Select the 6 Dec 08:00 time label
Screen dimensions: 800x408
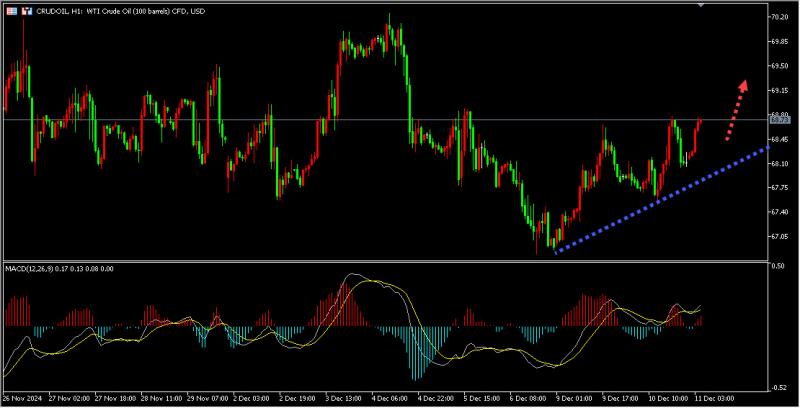coord(528,398)
